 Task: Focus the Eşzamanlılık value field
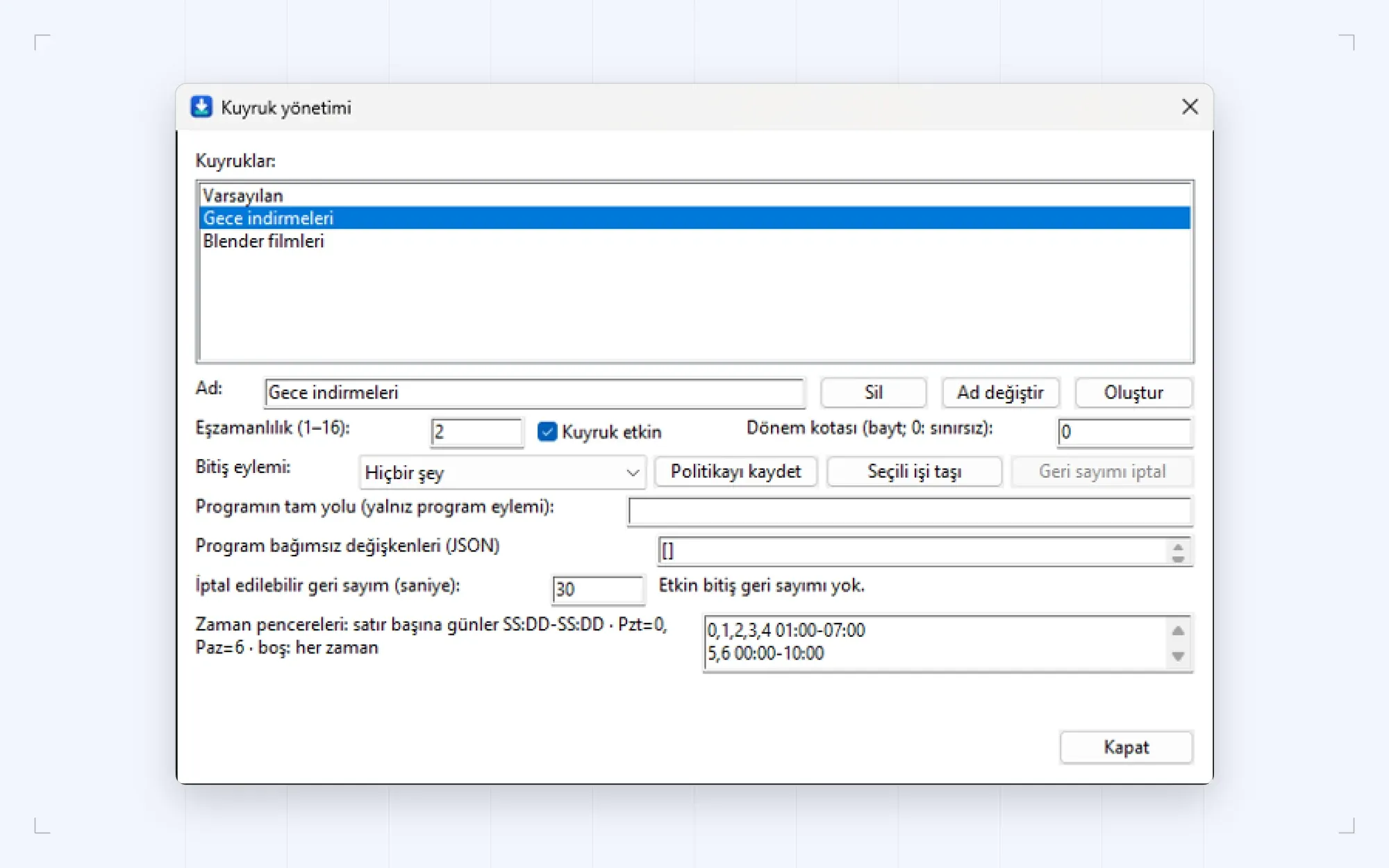476,432
